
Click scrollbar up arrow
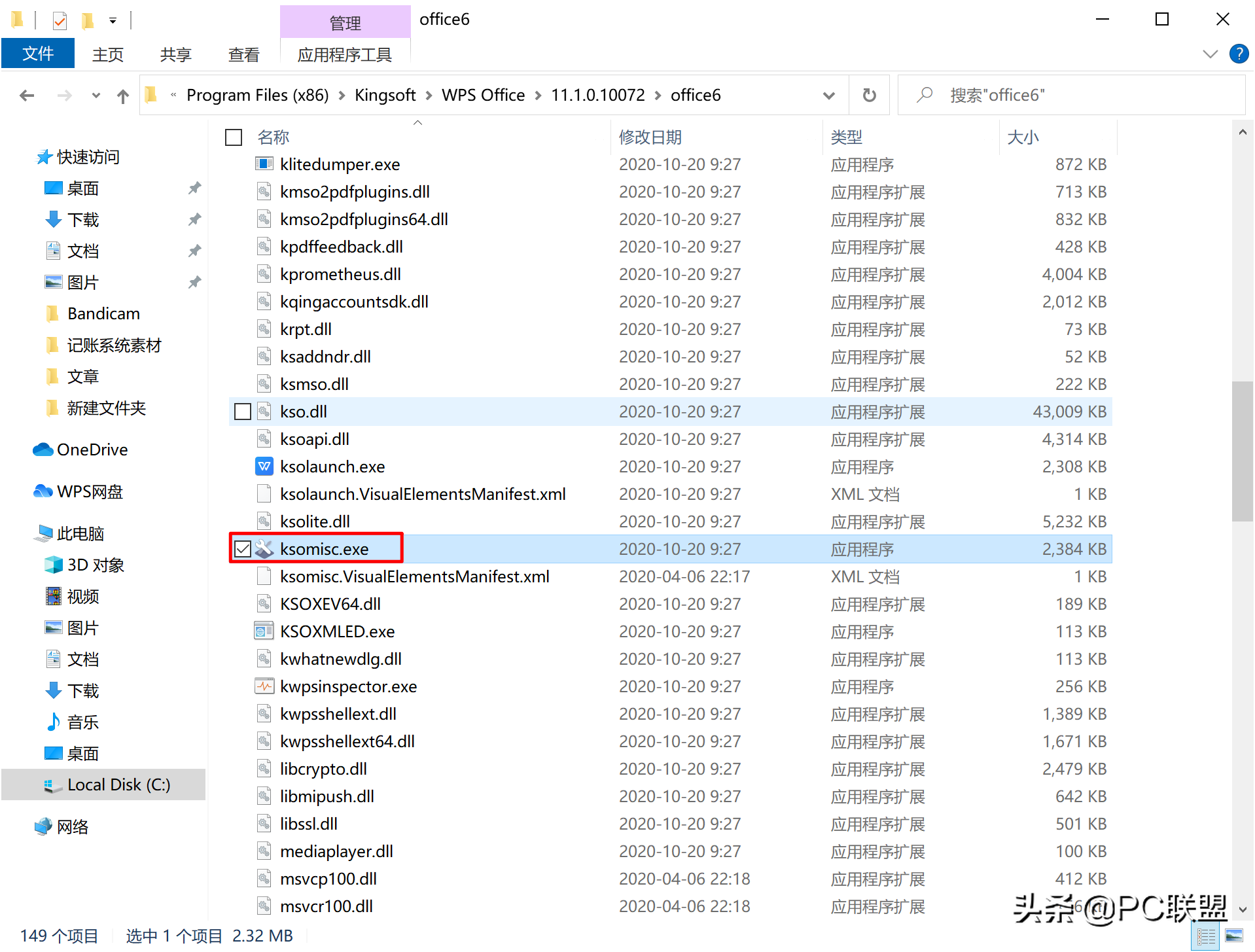(x=1242, y=132)
